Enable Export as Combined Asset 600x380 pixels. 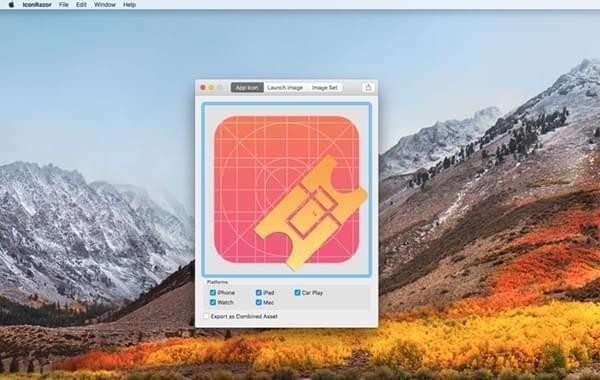tap(206, 316)
